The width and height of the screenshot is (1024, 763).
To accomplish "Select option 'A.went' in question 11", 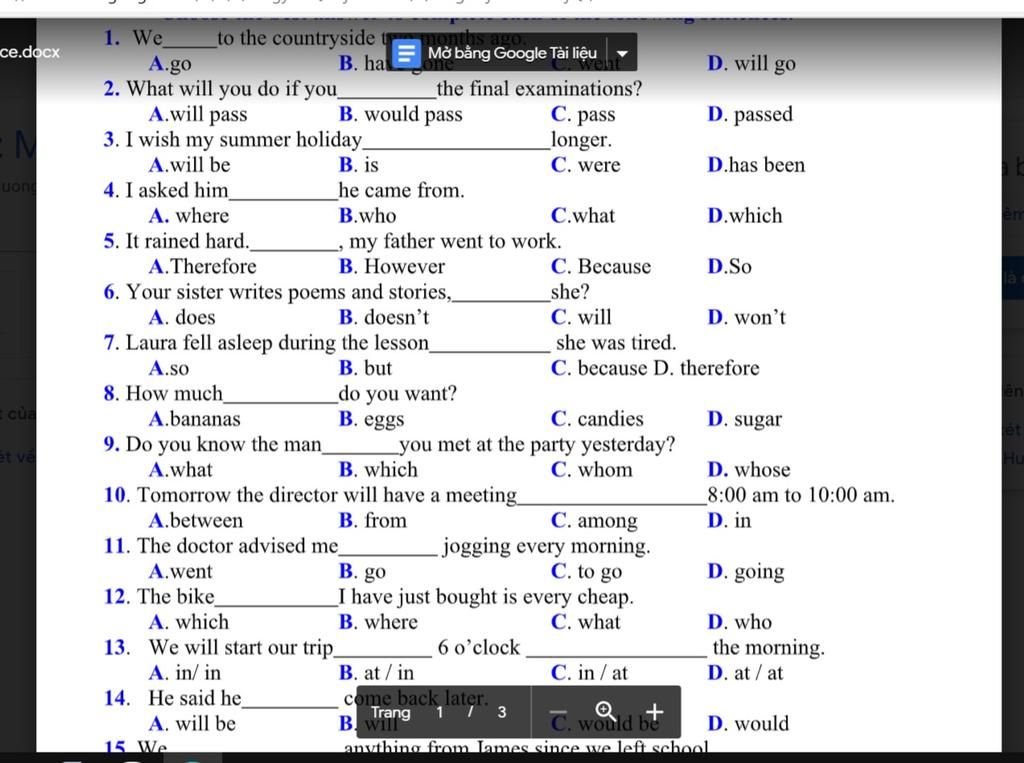I will tap(181, 572).
